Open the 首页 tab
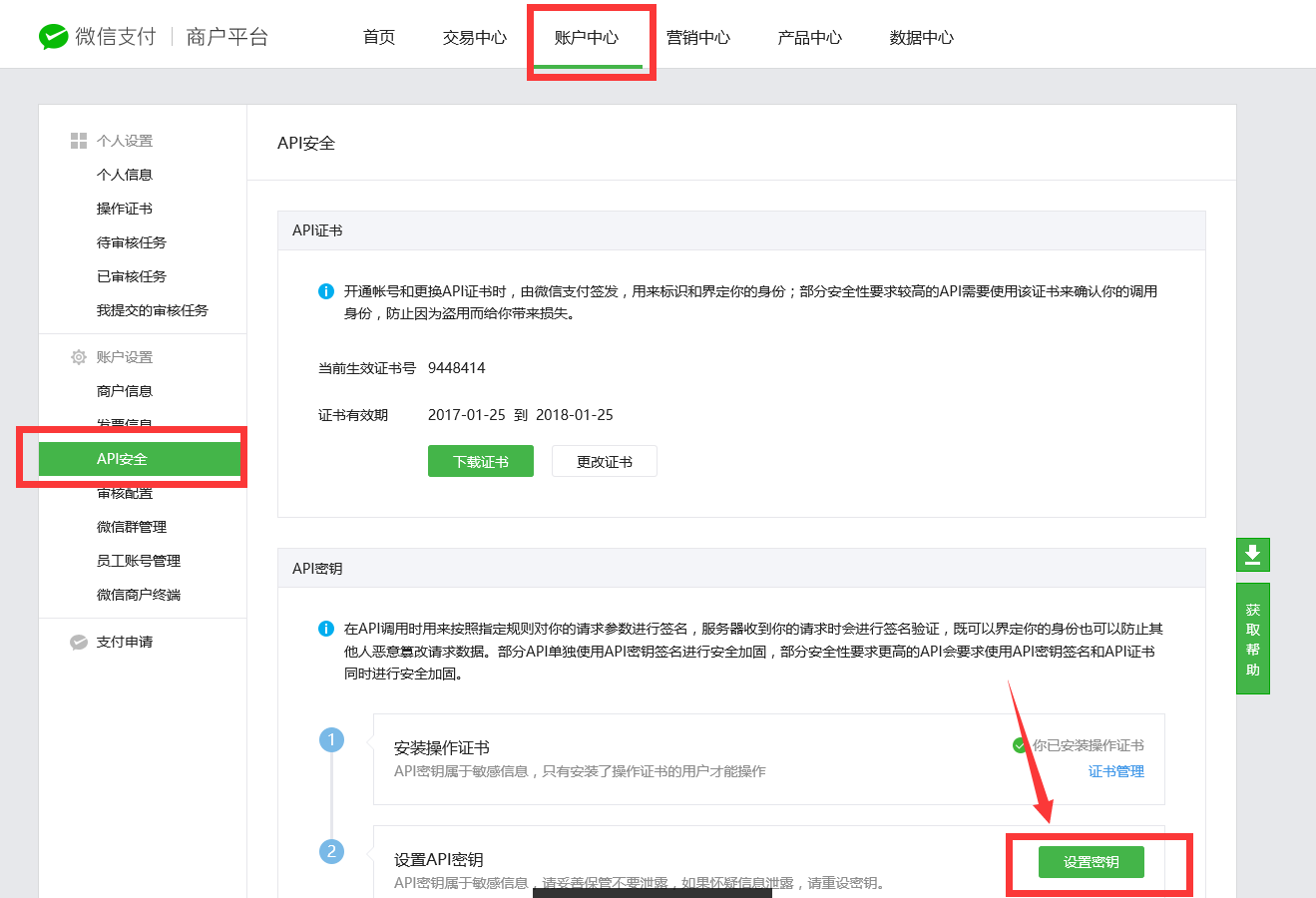This screenshot has height=898, width=1316. click(379, 38)
